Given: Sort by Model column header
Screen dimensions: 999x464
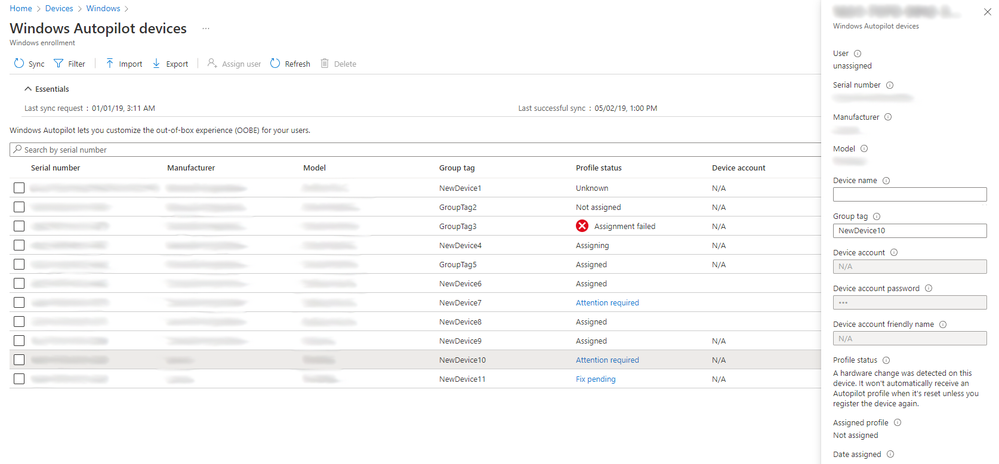Looking at the screenshot, I should tap(315, 168).
